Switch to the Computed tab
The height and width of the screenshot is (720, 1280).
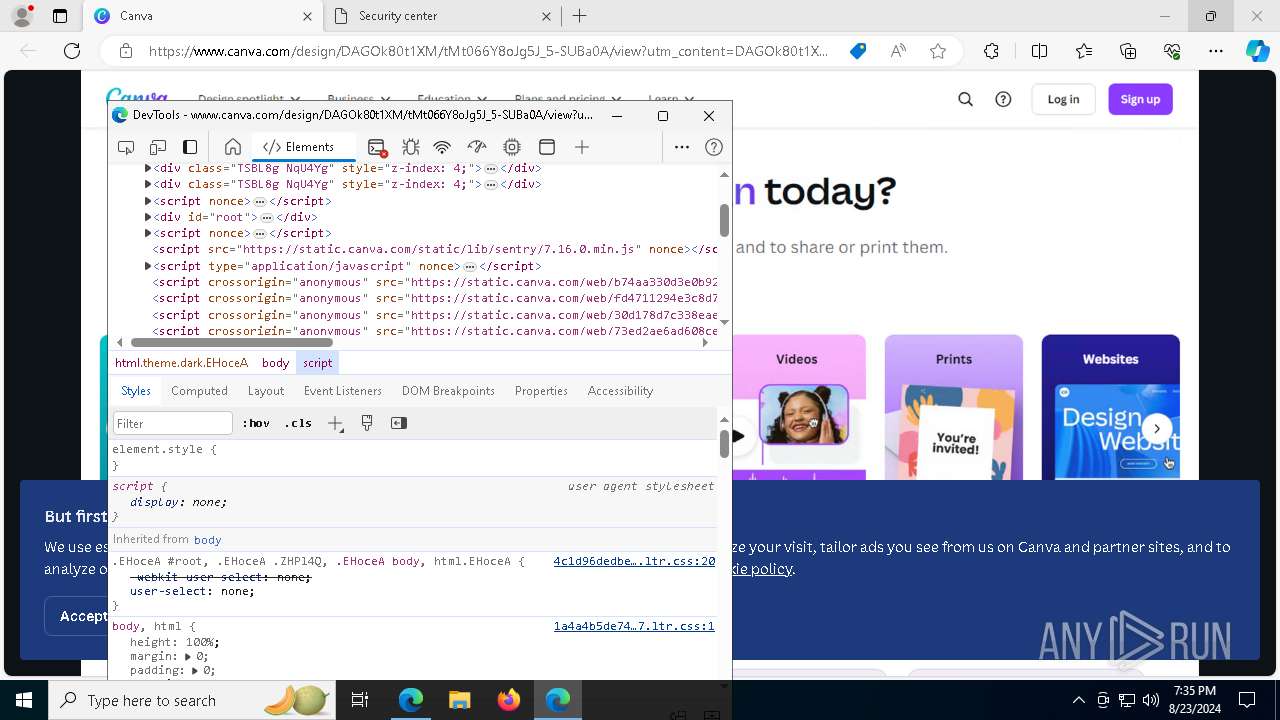pyautogui.click(x=199, y=391)
